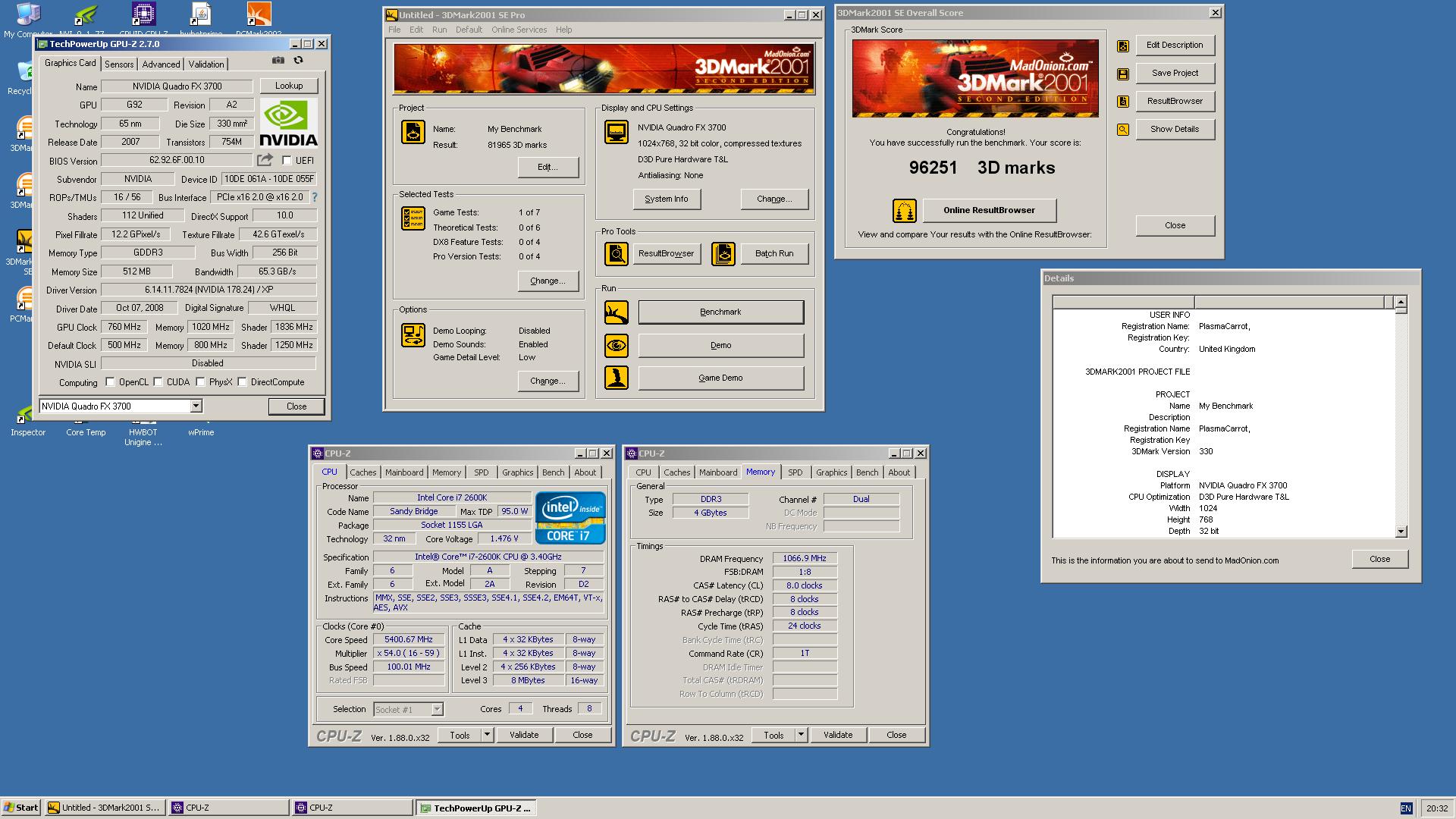Click the Options icon in 3DMark2001

point(413,334)
